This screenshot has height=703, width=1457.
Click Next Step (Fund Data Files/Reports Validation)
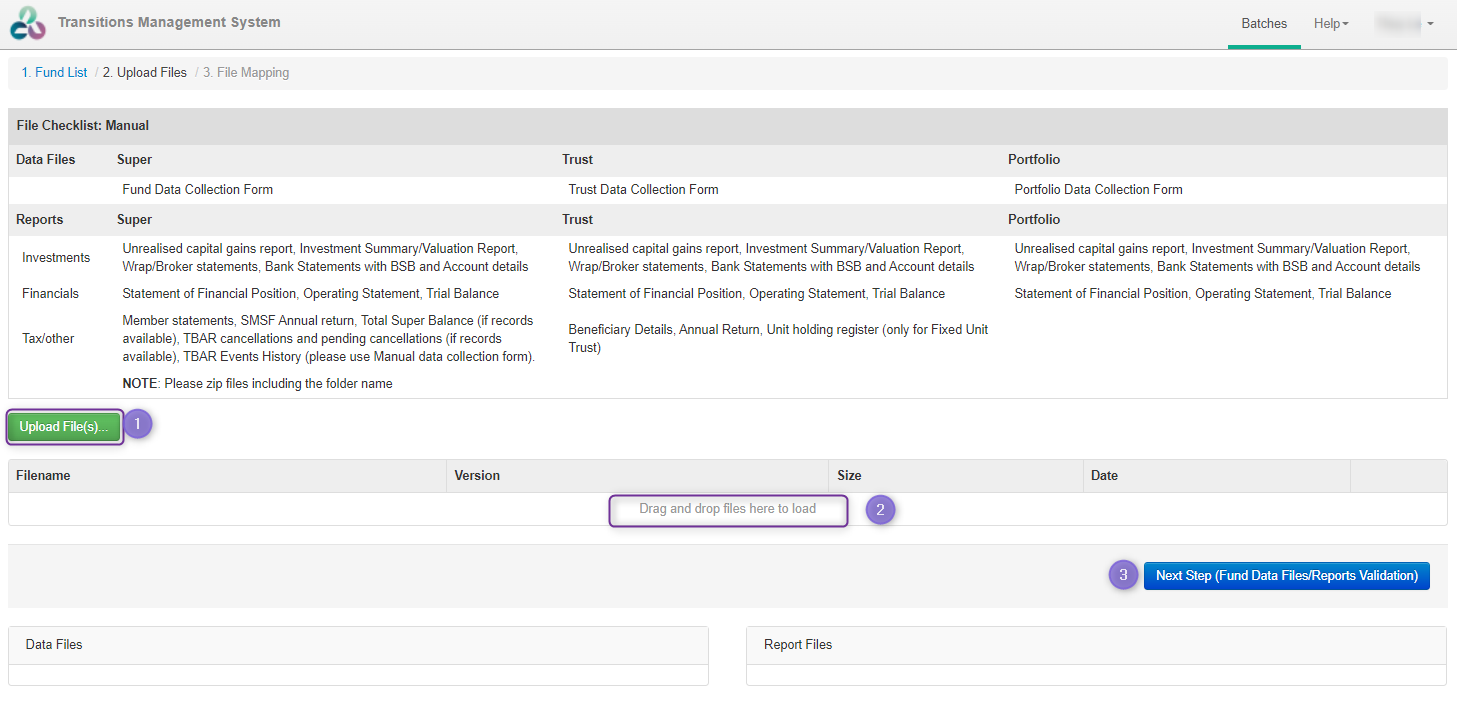[1286, 575]
